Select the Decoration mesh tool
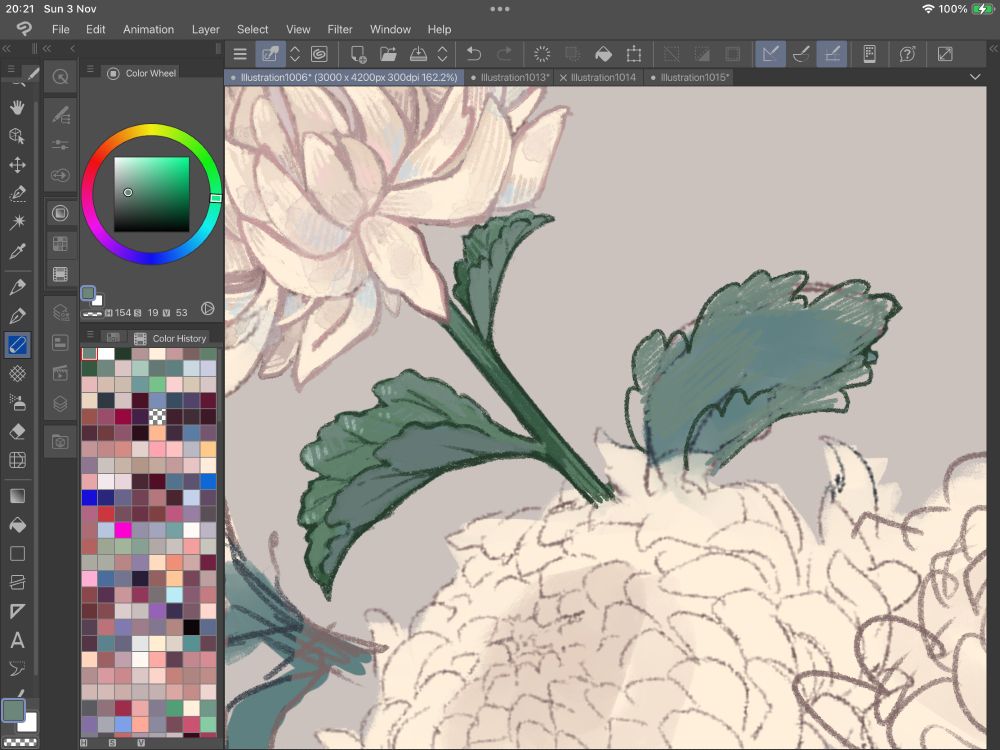1000x750 pixels. pos(17,374)
